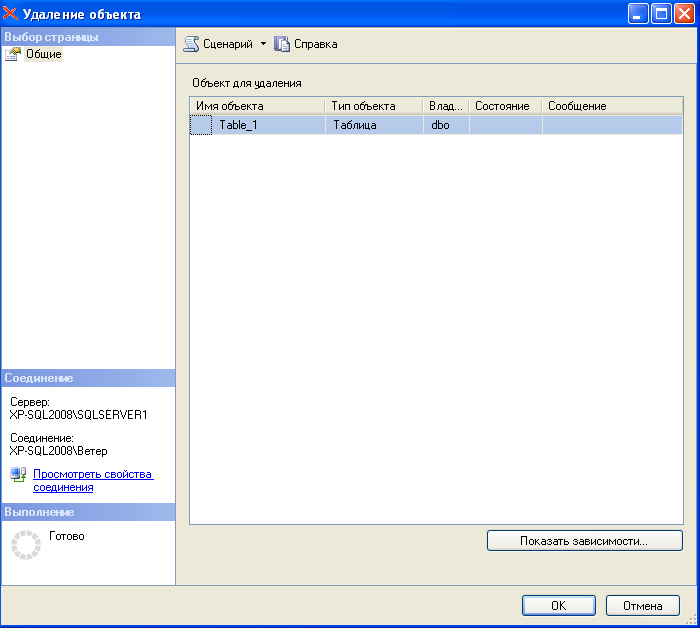This screenshot has width=700, height=628.
Task: Click the Таблица type cell
Action: 374,125
